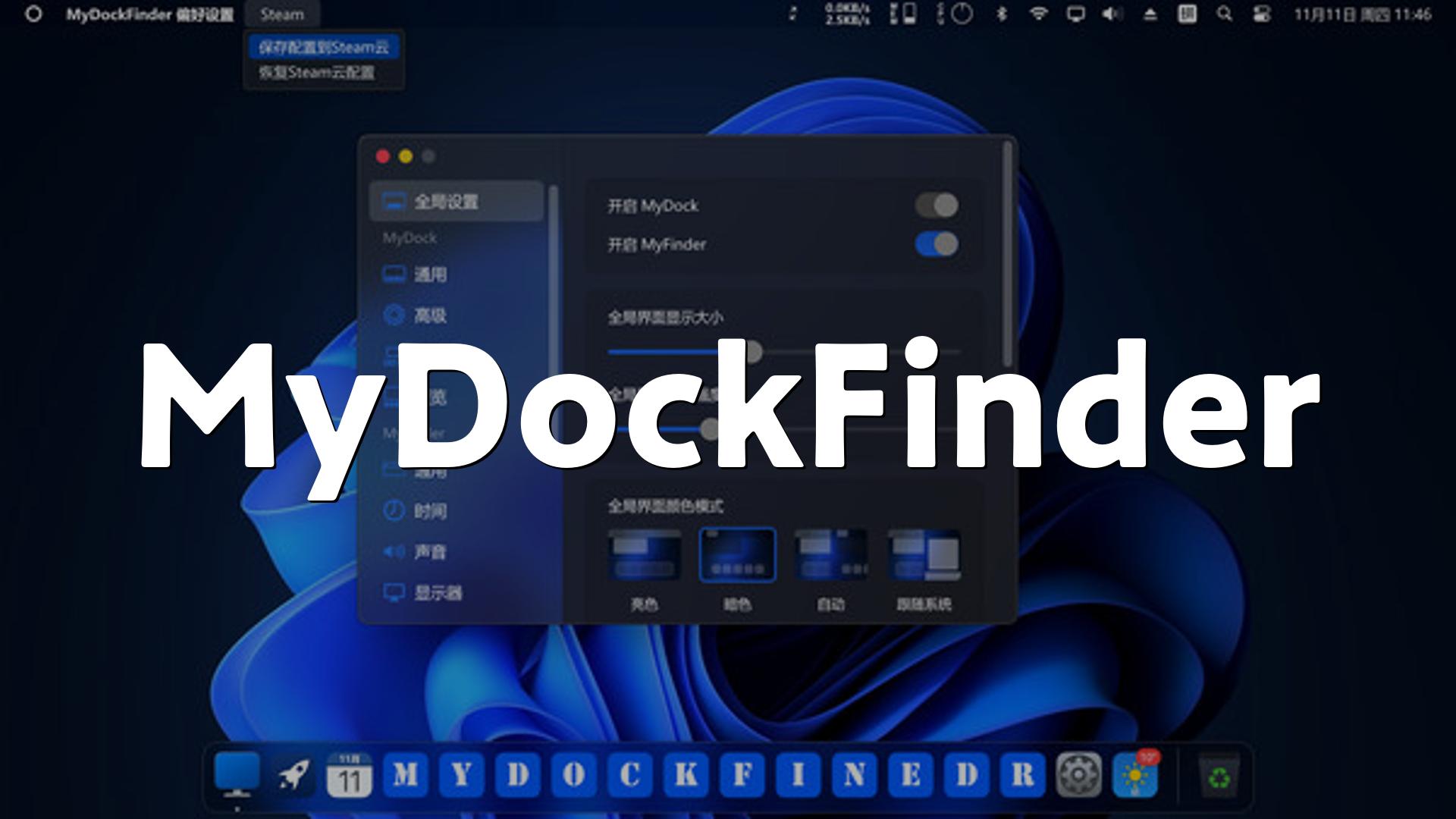The image size is (1456, 819).
Task: Click the input method icon in the menu bar
Action: pyautogui.click(x=1188, y=14)
